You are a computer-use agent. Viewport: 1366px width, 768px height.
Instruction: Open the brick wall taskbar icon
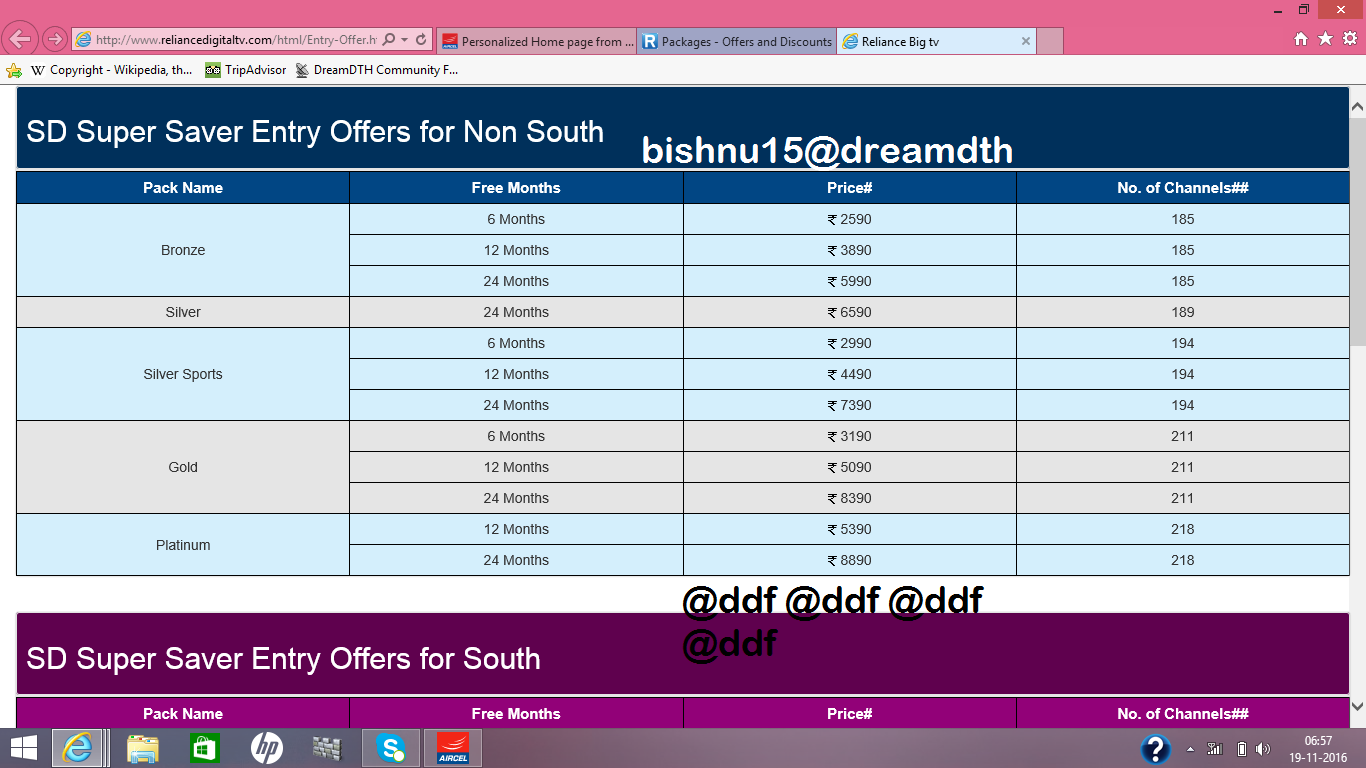pos(327,748)
